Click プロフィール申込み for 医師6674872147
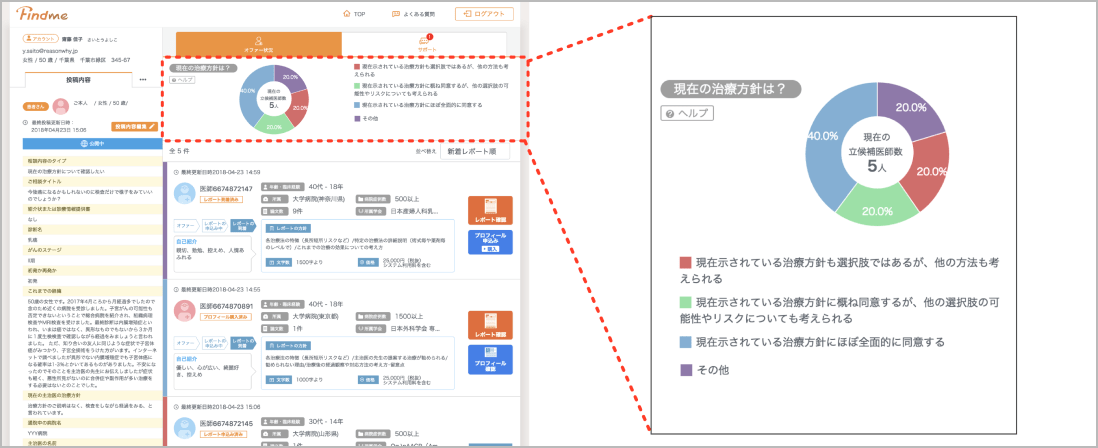Image resolution: width=1098 pixels, height=448 pixels. tap(490, 242)
